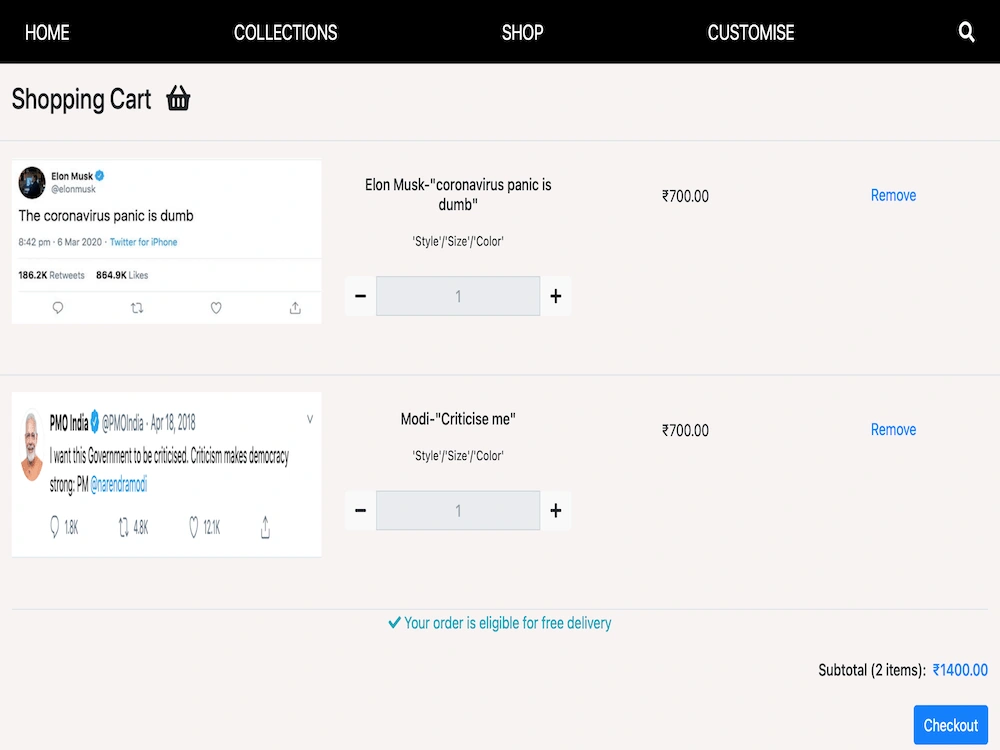The image size is (1000, 750).
Task: Increase quantity of Modi item
Action: pos(555,510)
